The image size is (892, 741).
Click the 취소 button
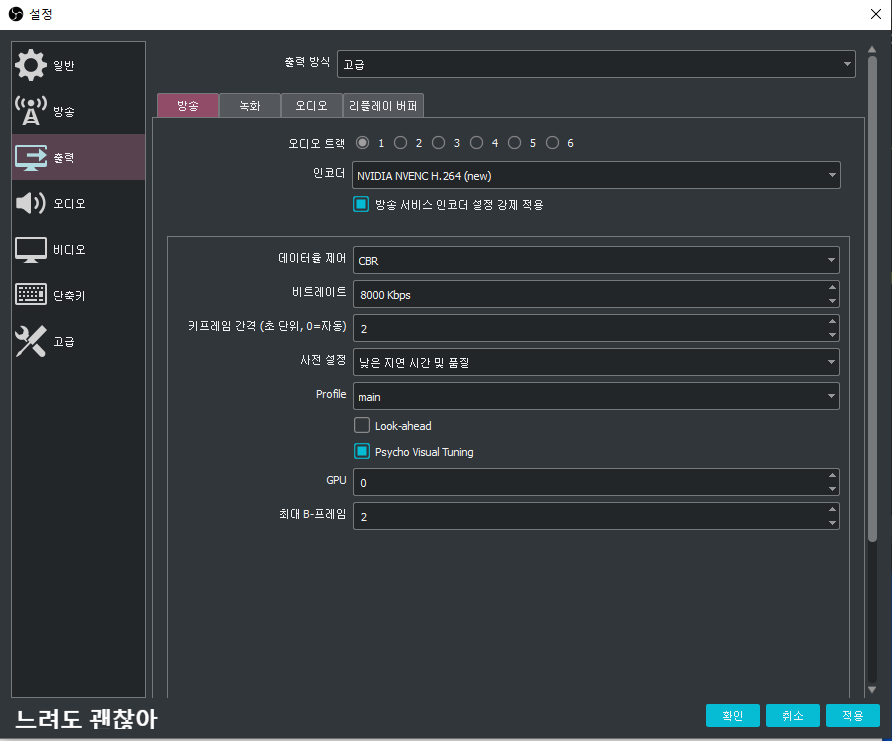click(793, 715)
